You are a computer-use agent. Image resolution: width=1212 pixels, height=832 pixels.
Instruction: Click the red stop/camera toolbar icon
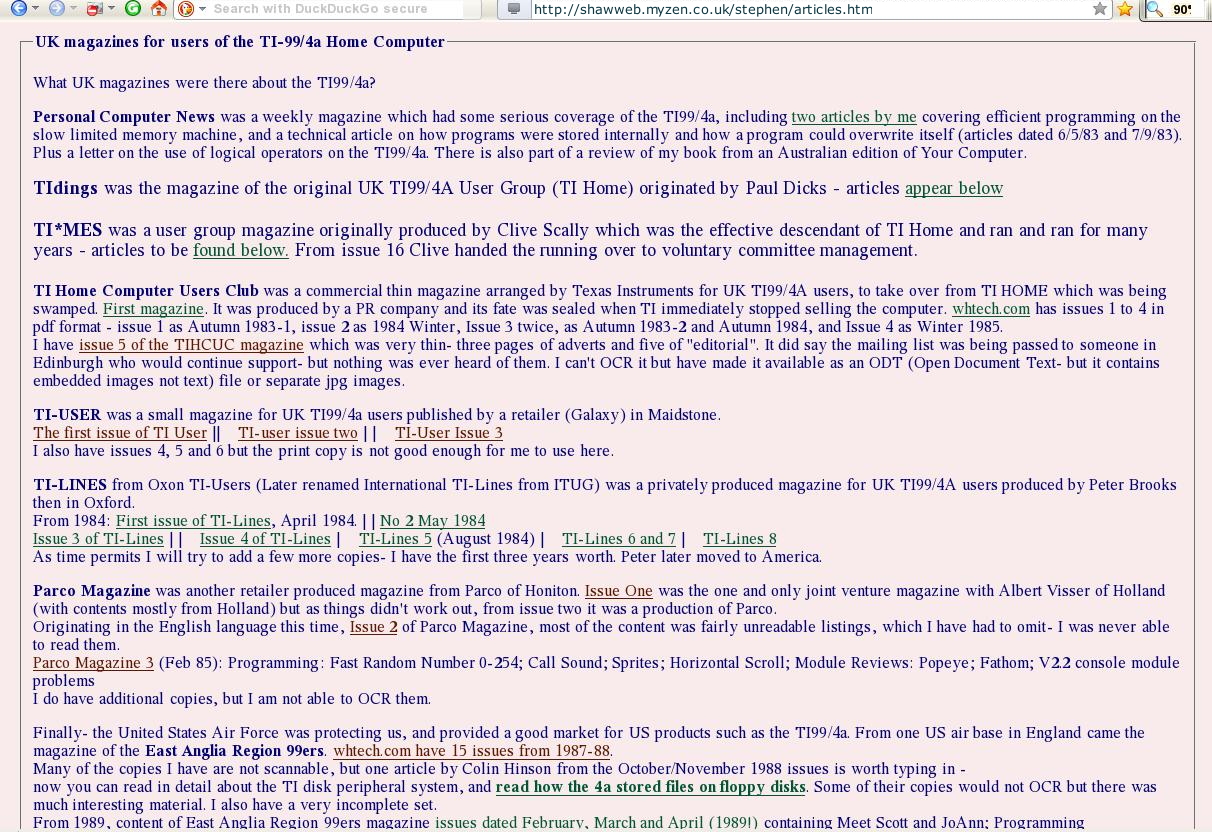94,8
